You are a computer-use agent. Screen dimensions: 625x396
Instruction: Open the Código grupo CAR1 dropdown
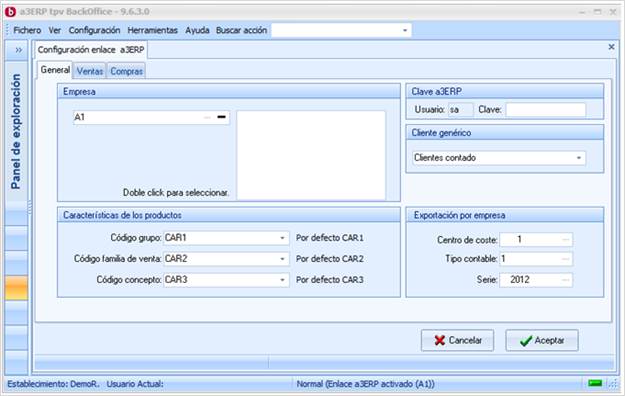(x=282, y=238)
